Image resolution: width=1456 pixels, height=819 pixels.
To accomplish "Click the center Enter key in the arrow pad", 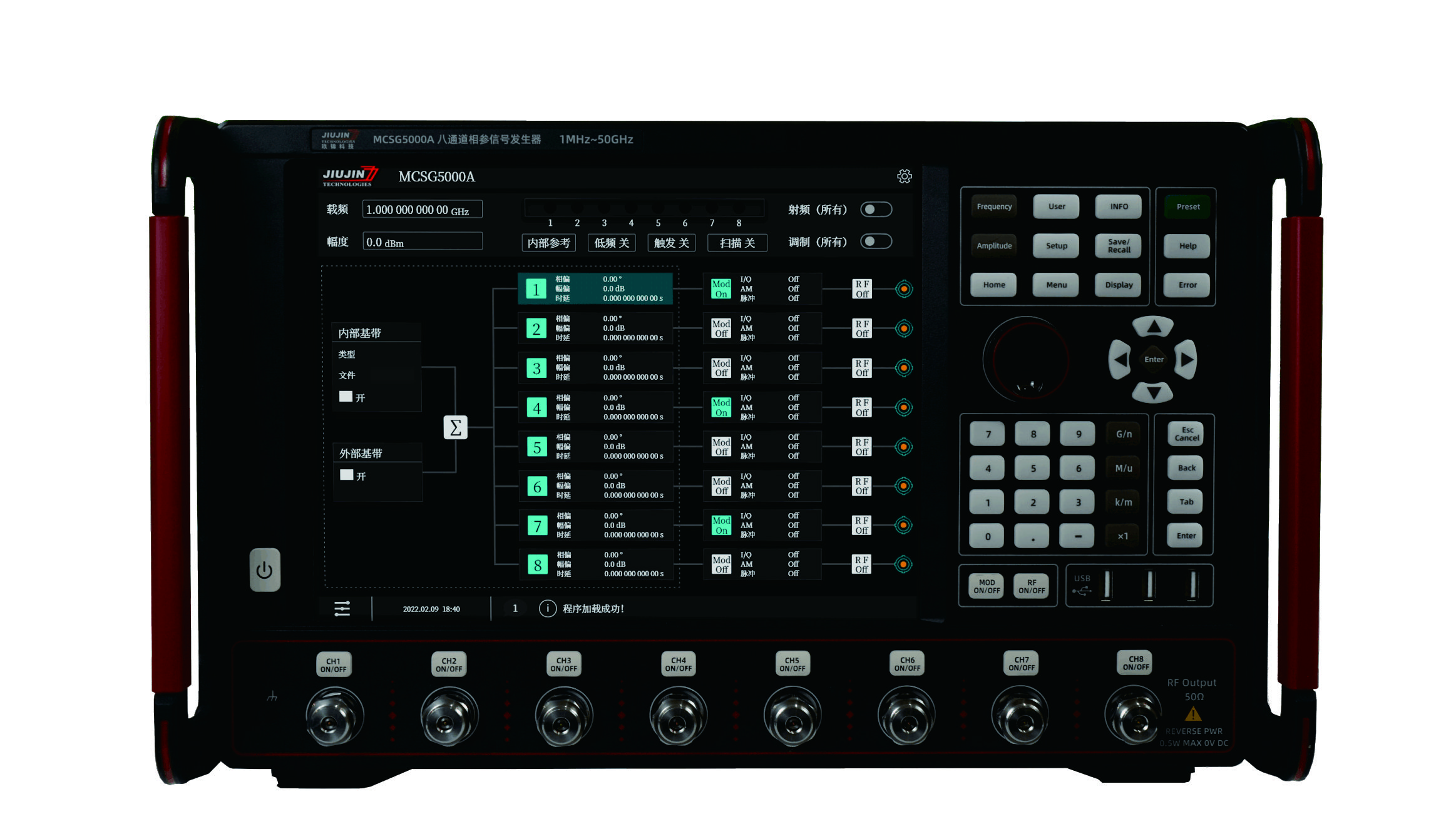I will (x=1154, y=360).
